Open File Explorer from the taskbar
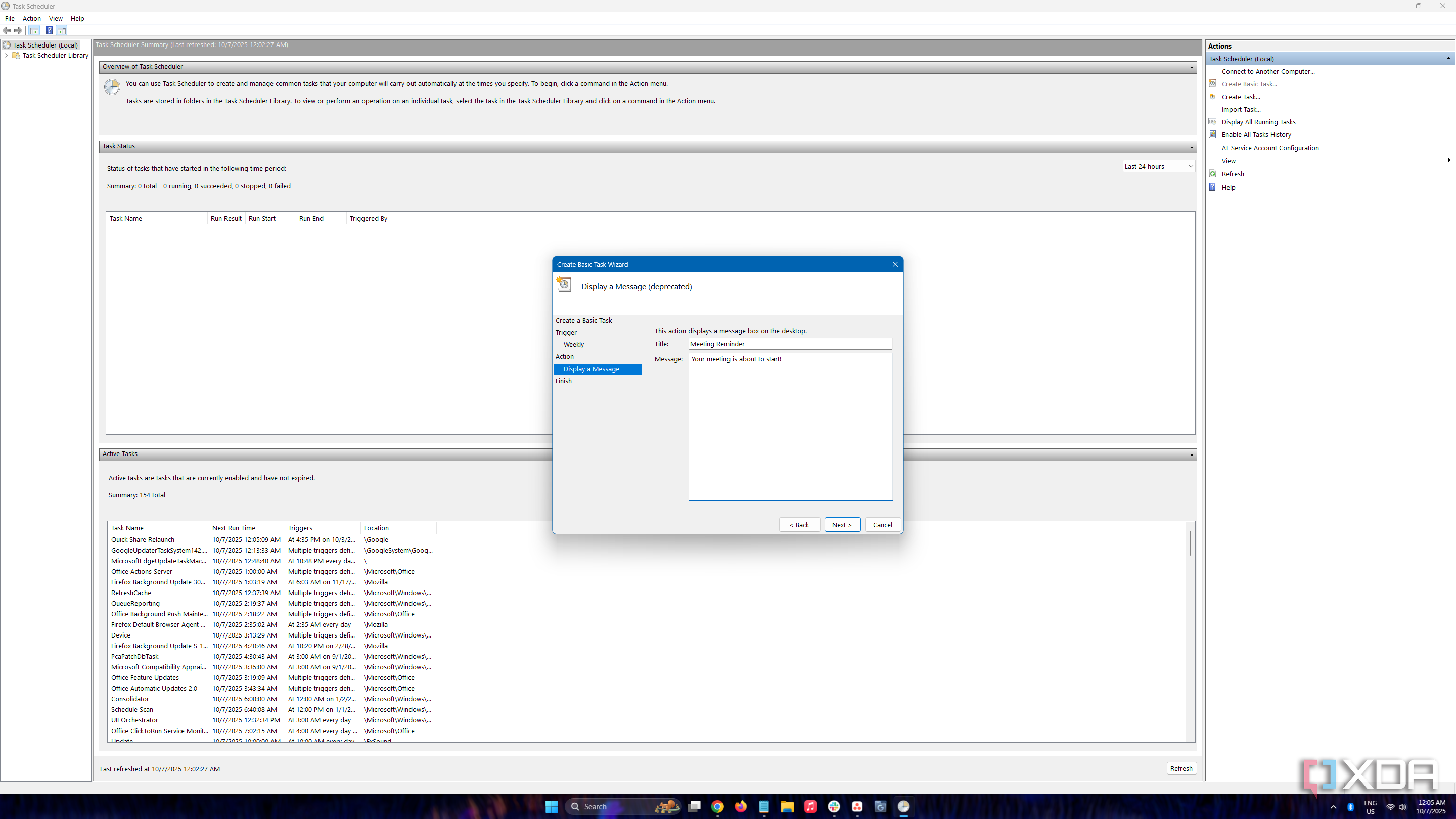This screenshot has width=1456, height=819. coord(787,806)
